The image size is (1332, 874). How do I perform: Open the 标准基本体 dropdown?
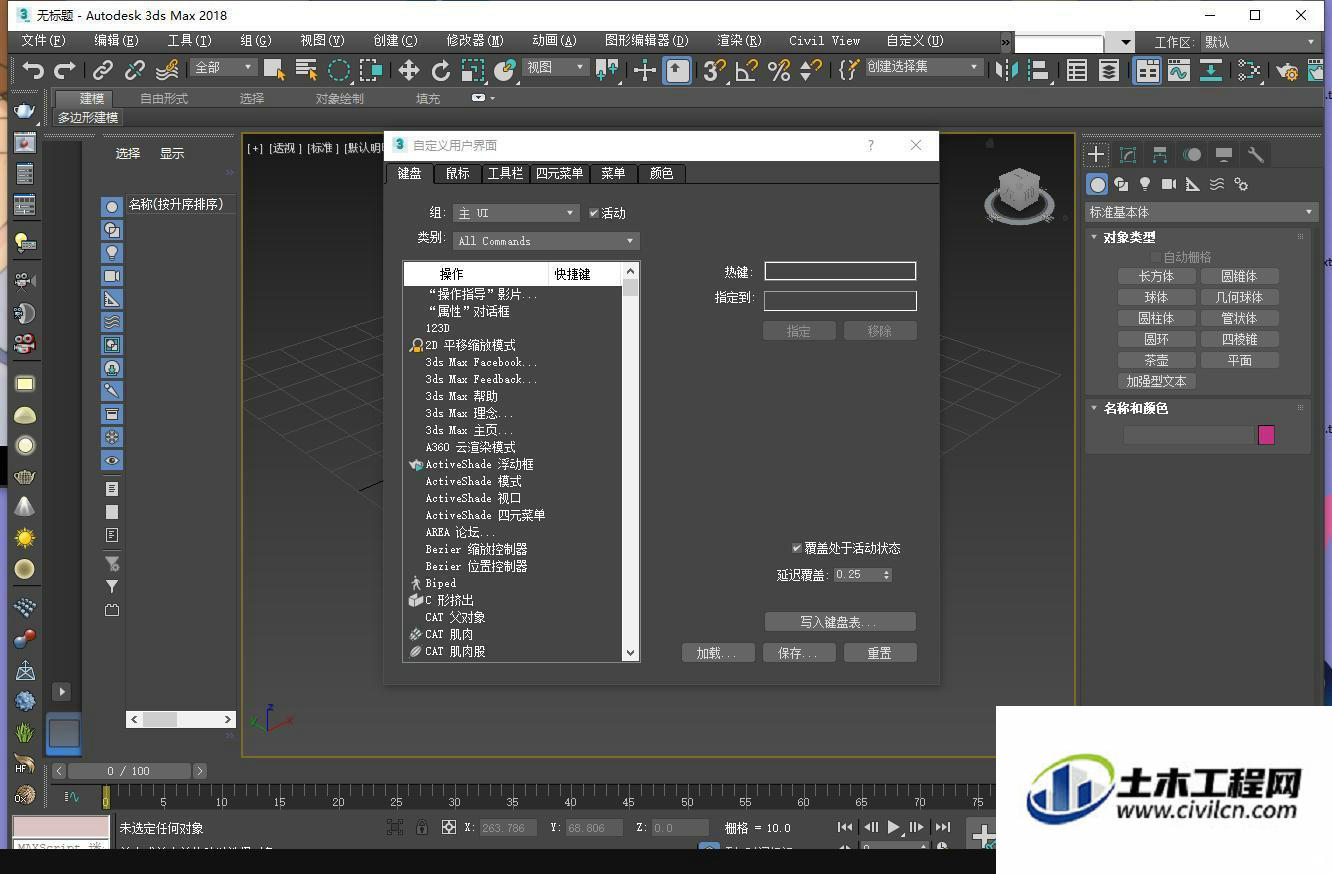(x=1201, y=212)
